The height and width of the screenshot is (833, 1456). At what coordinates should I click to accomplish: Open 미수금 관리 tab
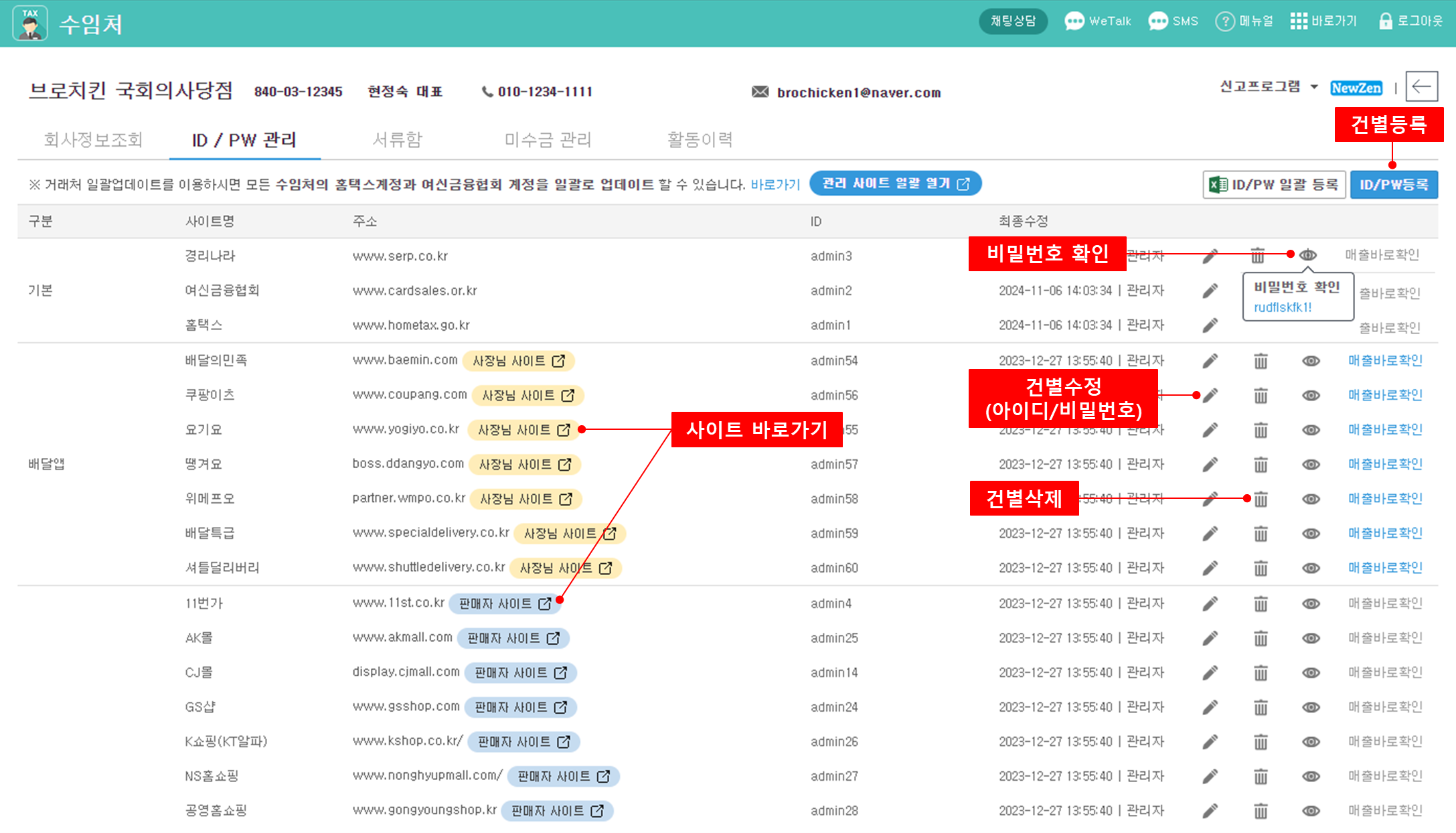pyautogui.click(x=548, y=140)
